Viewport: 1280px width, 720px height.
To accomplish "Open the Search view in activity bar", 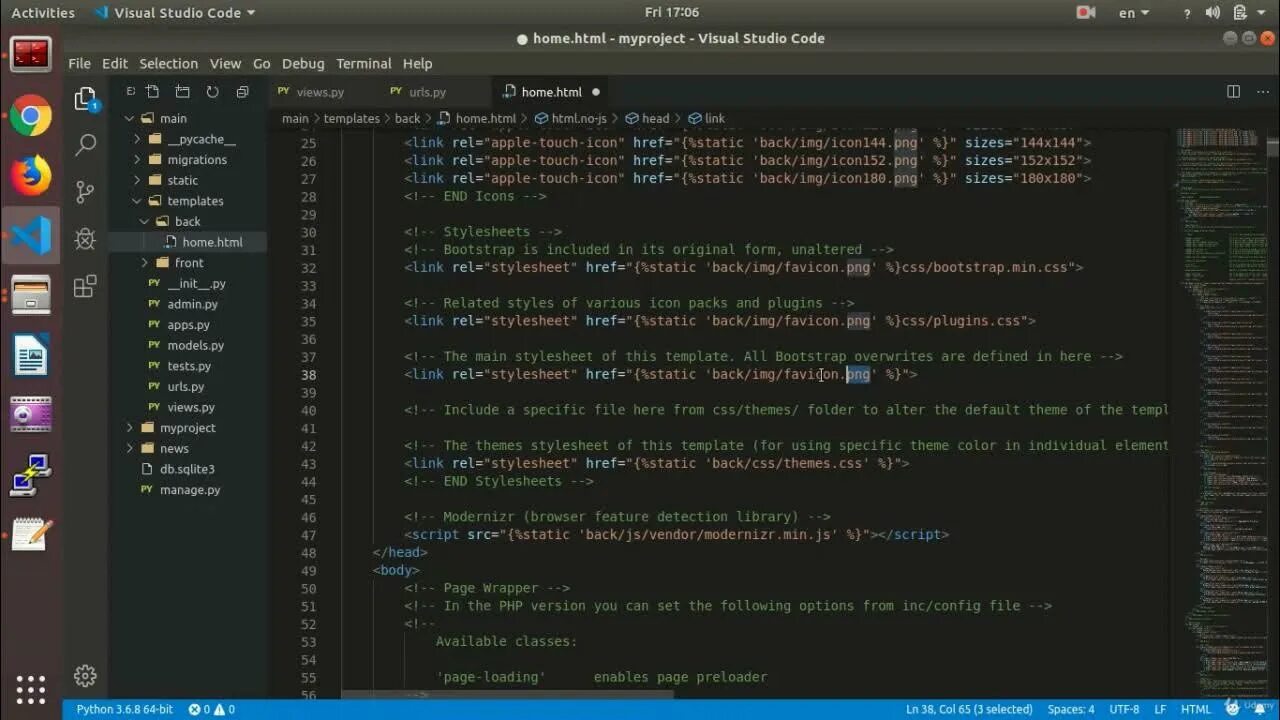I will click(85, 145).
